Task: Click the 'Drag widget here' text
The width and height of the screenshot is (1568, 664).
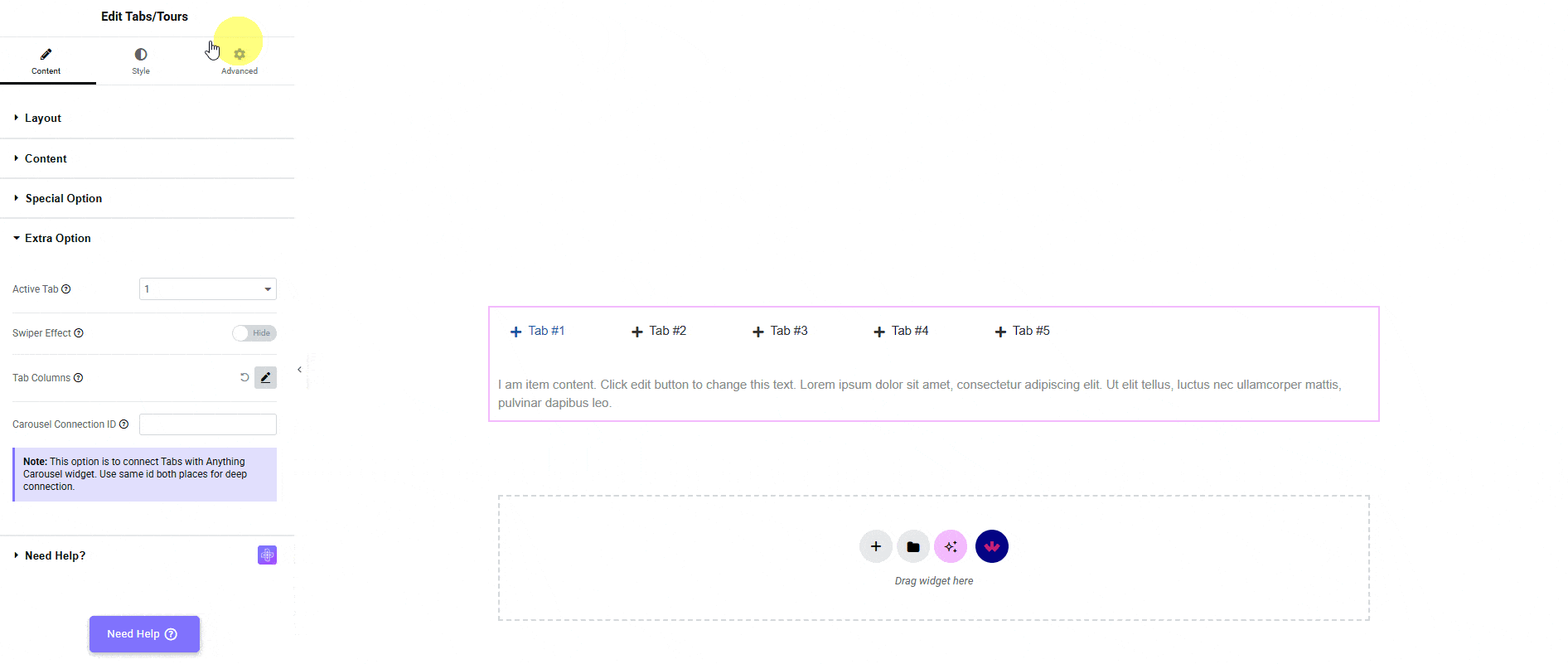Action: coord(934,581)
